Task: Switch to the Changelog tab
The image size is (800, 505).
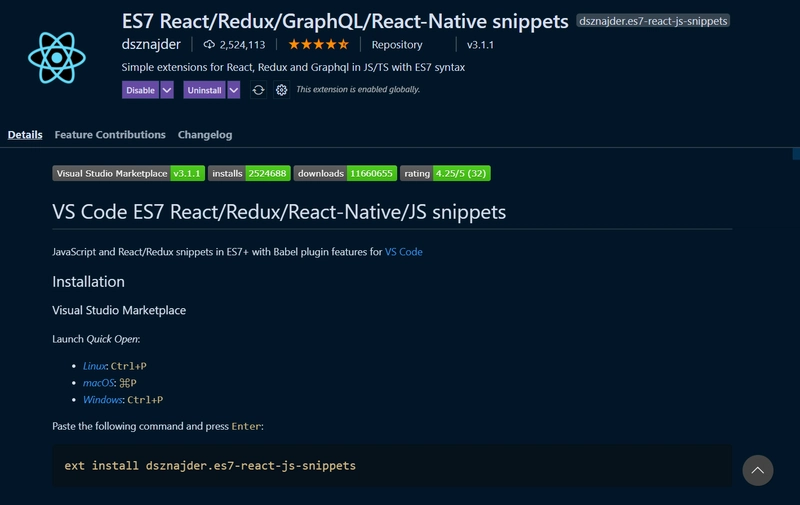Action: pyautogui.click(x=205, y=135)
